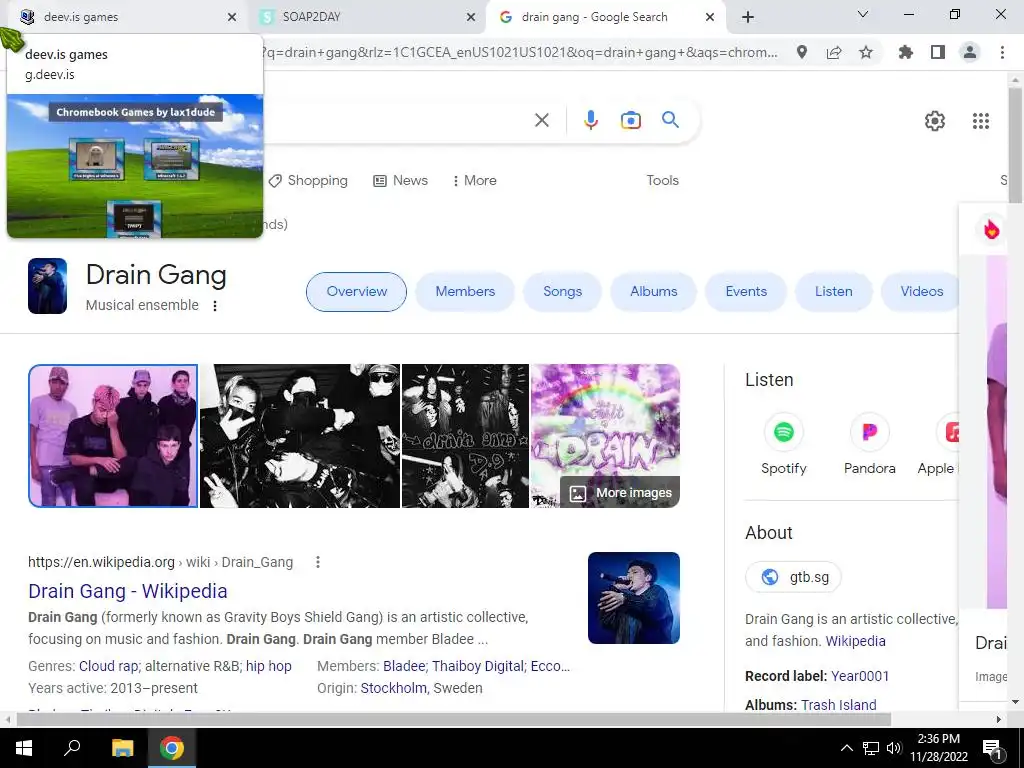Open the black and white masked group image
Viewport: 1024px width, 768px height.
pos(300,436)
